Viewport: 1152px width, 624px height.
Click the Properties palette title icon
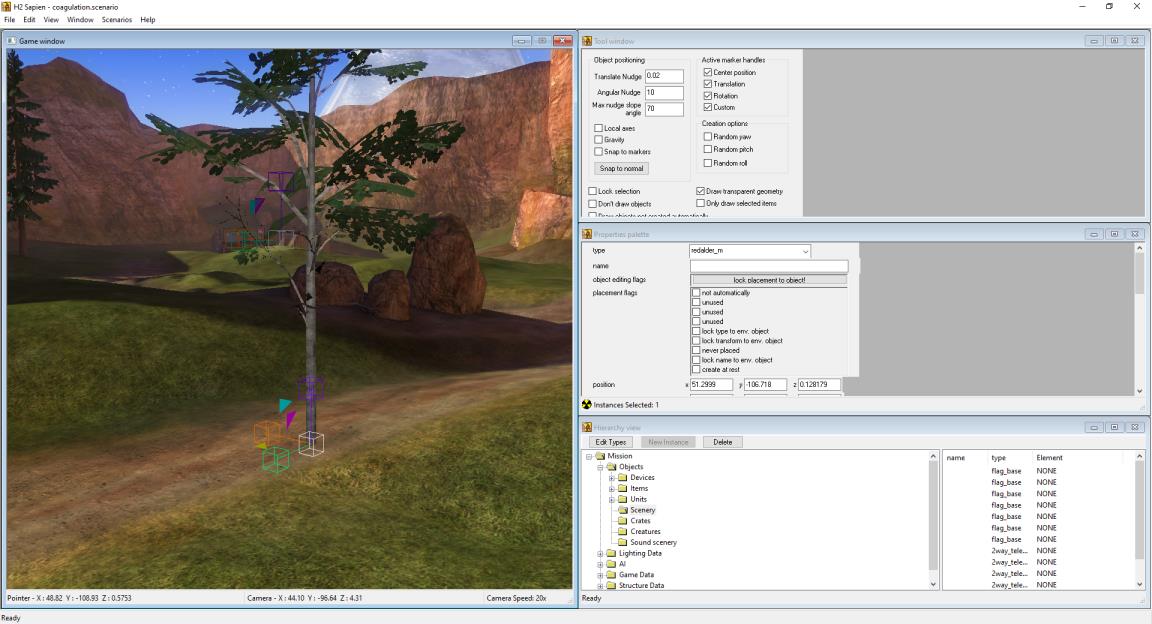tap(587, 234)
